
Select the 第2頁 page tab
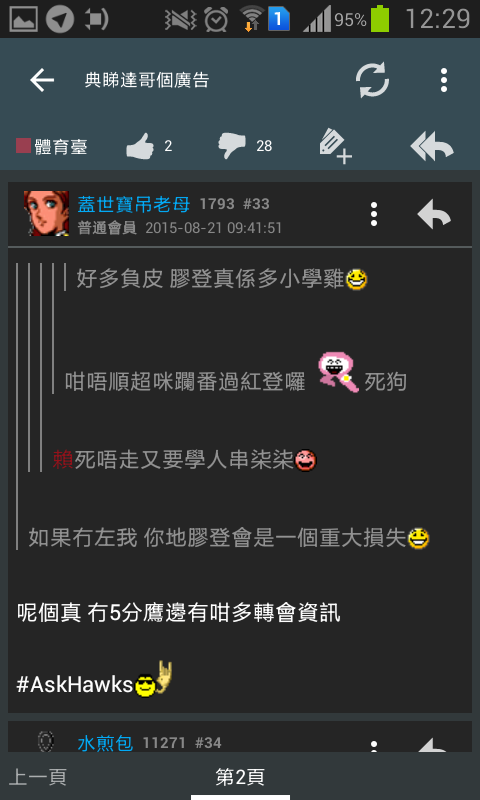240,777
